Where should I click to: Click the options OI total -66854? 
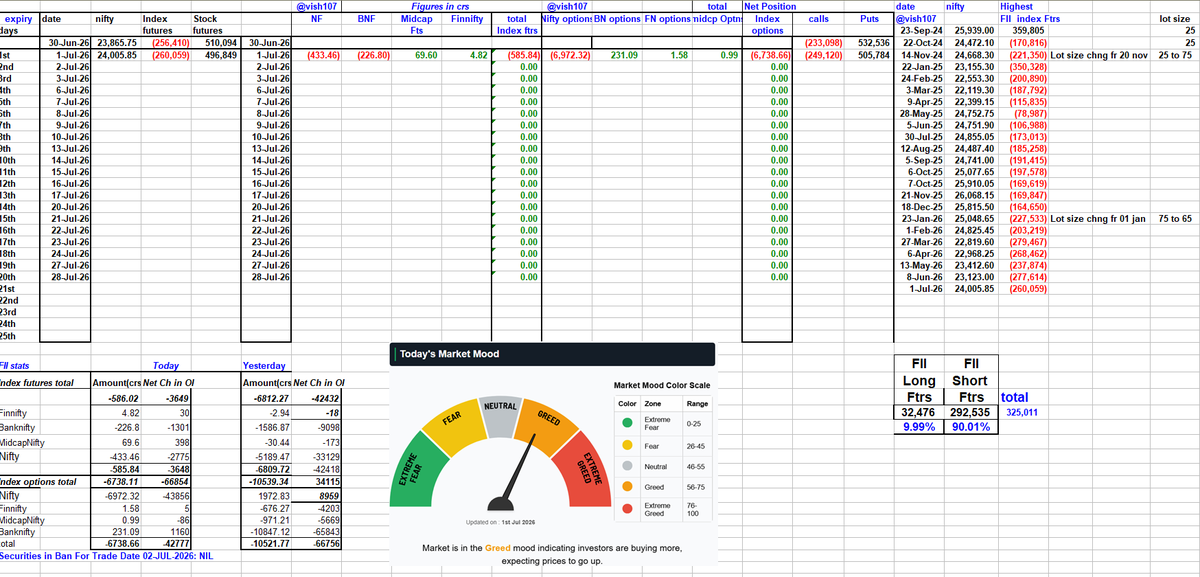click(175, 481)
